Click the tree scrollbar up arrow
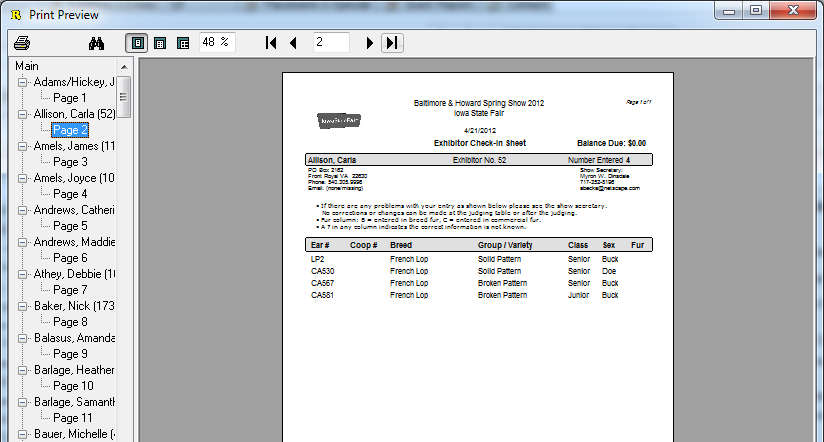Viewport: 824px width, 442px height. tap(124, 67)
